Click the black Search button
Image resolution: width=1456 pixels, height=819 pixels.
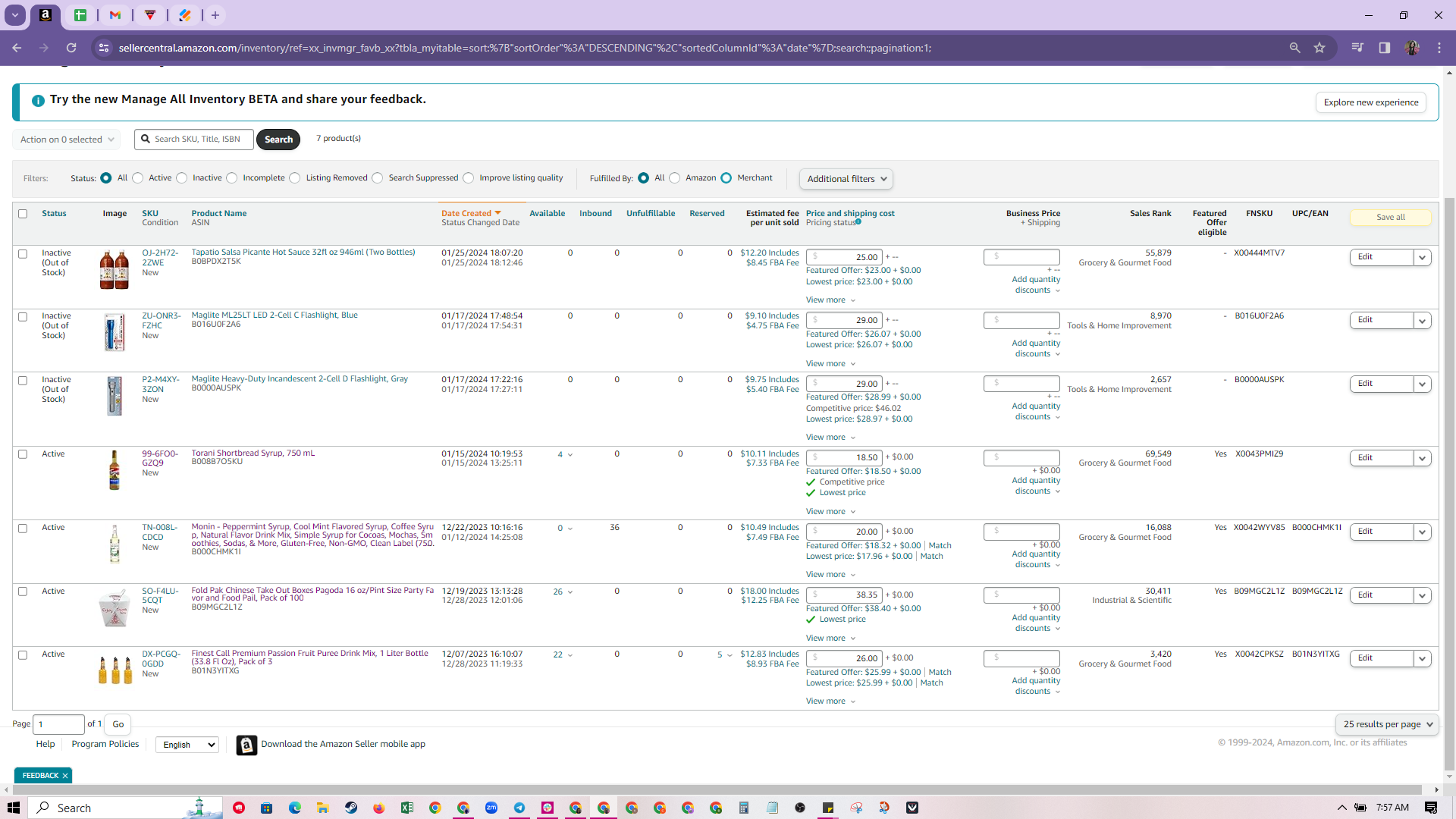point(278,140)
